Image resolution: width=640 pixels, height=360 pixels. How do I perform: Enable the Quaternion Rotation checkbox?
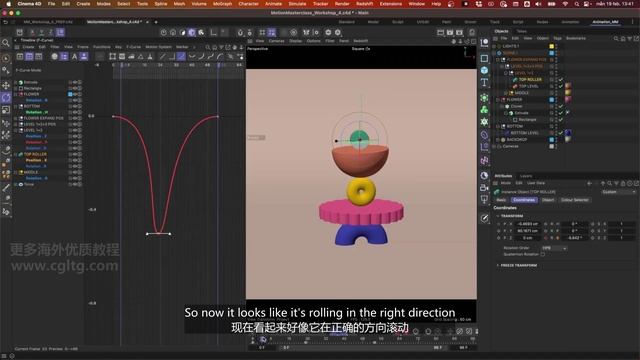point(542,254)
